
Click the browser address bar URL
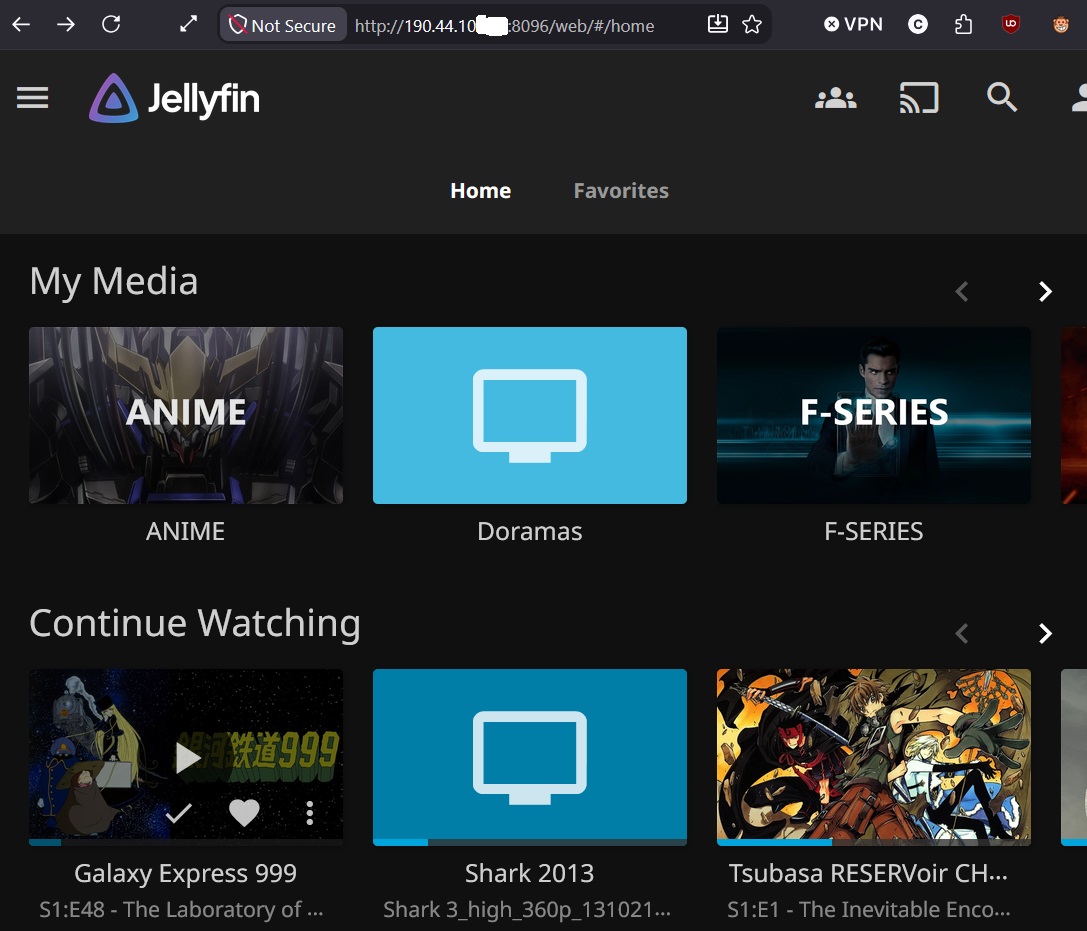click(x=505, y=26)
